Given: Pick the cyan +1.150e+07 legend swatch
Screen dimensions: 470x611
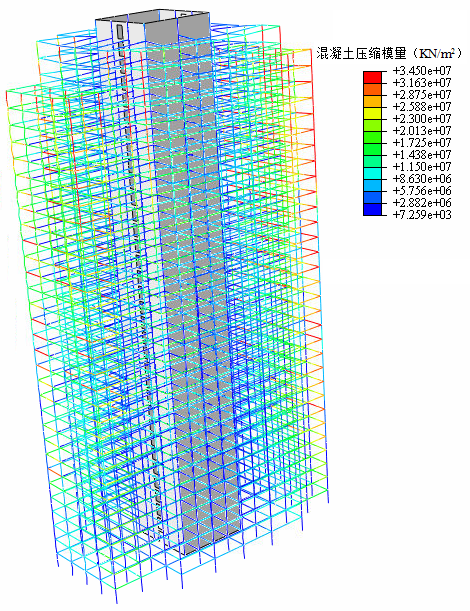Looking at the screenshot, I should pyautogui.click(x=372, y=174).
